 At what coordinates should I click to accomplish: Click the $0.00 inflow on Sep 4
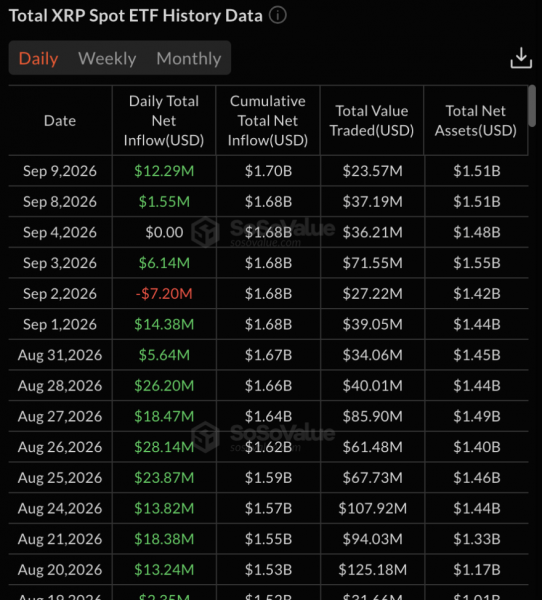(164, 232)
